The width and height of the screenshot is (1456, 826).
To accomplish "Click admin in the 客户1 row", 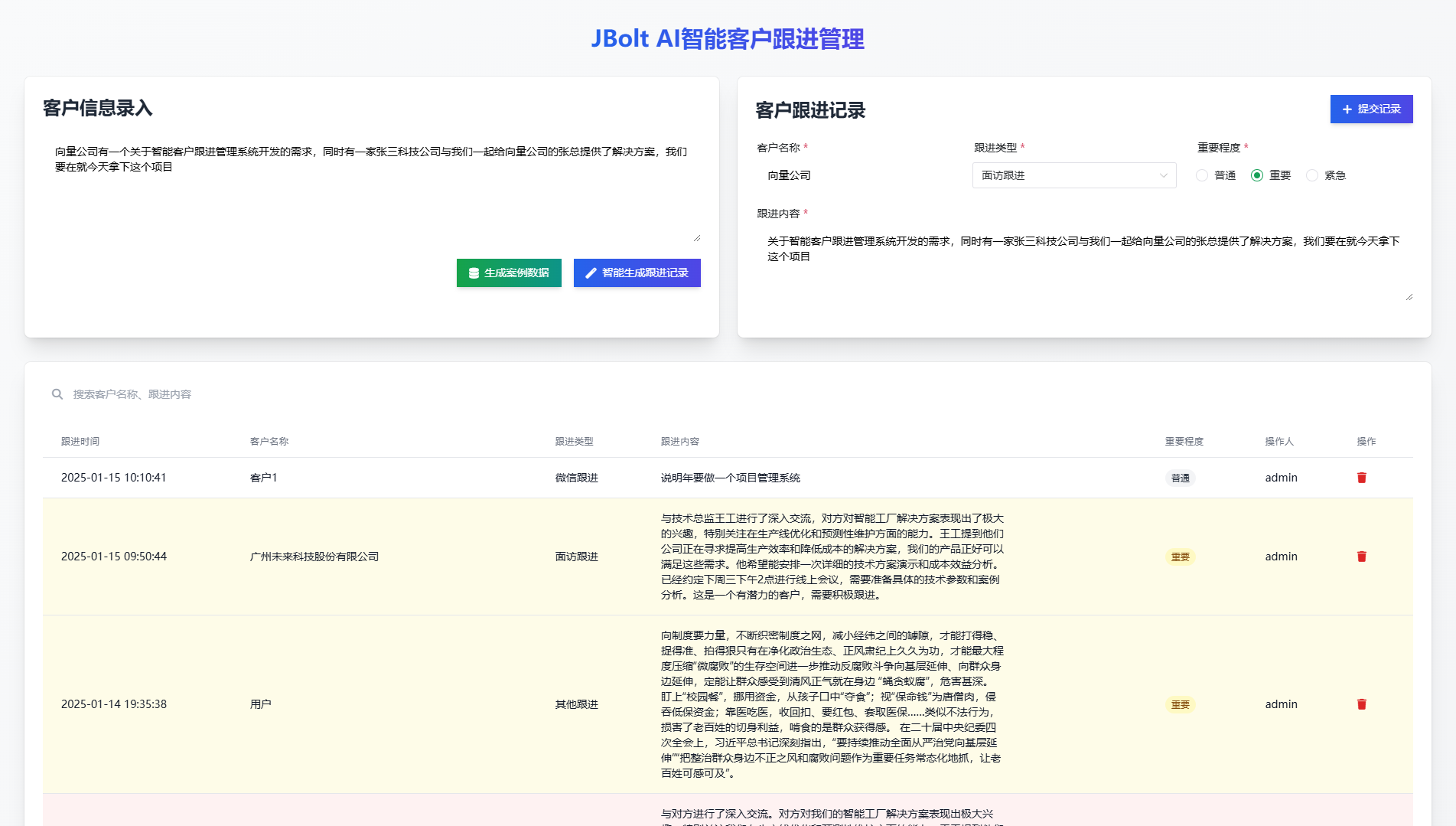I will [1282, 478].
